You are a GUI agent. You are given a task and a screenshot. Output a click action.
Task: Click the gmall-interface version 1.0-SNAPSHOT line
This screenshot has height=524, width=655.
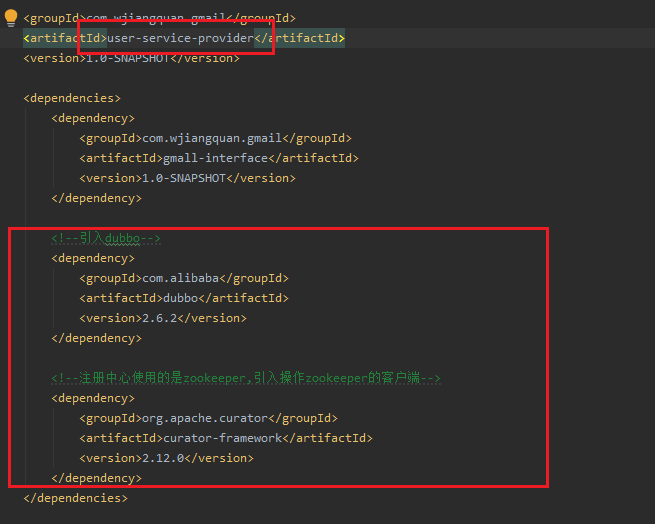point(188,178)
